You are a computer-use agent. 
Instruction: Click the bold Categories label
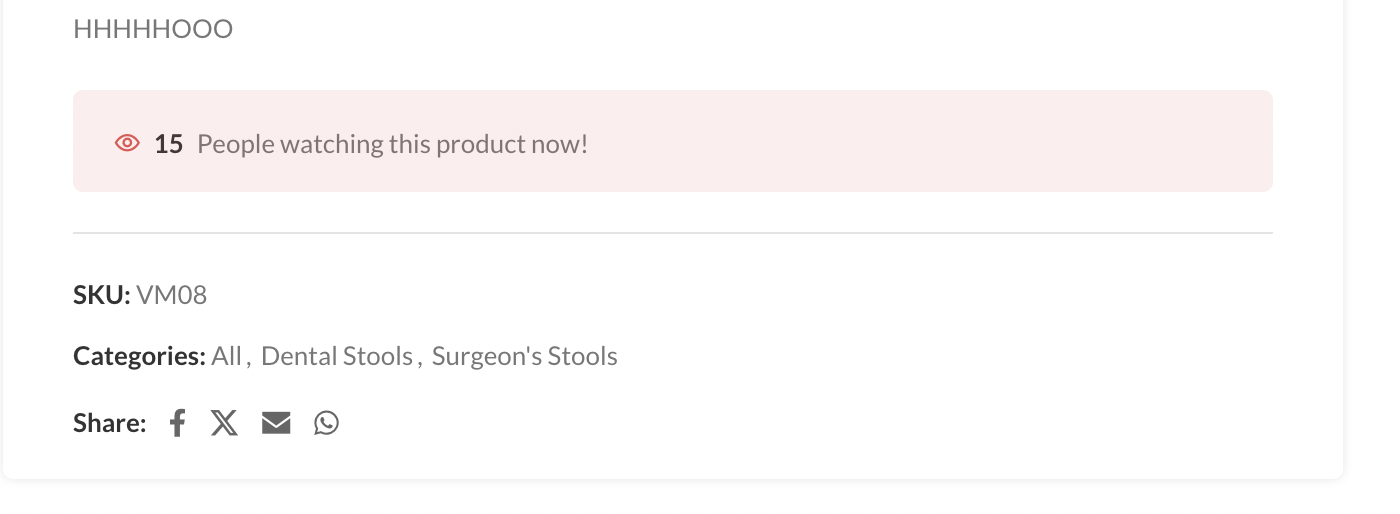pos(139,356)
